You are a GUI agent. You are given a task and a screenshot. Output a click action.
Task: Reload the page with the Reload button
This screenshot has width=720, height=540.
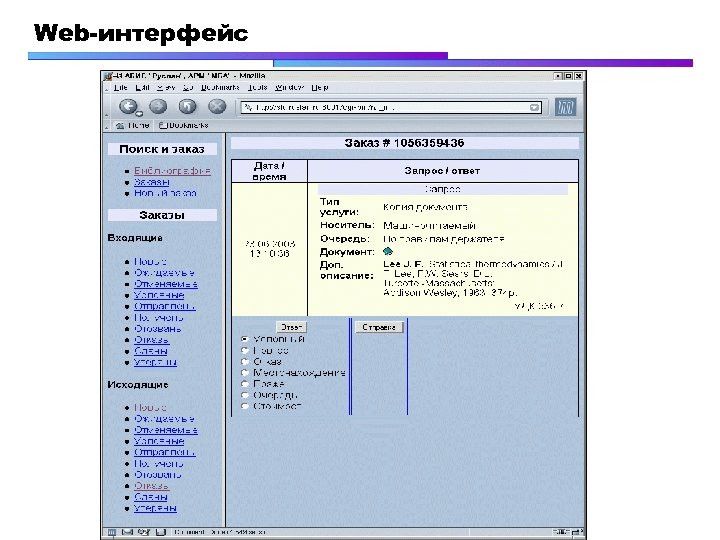tap(187, 107)
